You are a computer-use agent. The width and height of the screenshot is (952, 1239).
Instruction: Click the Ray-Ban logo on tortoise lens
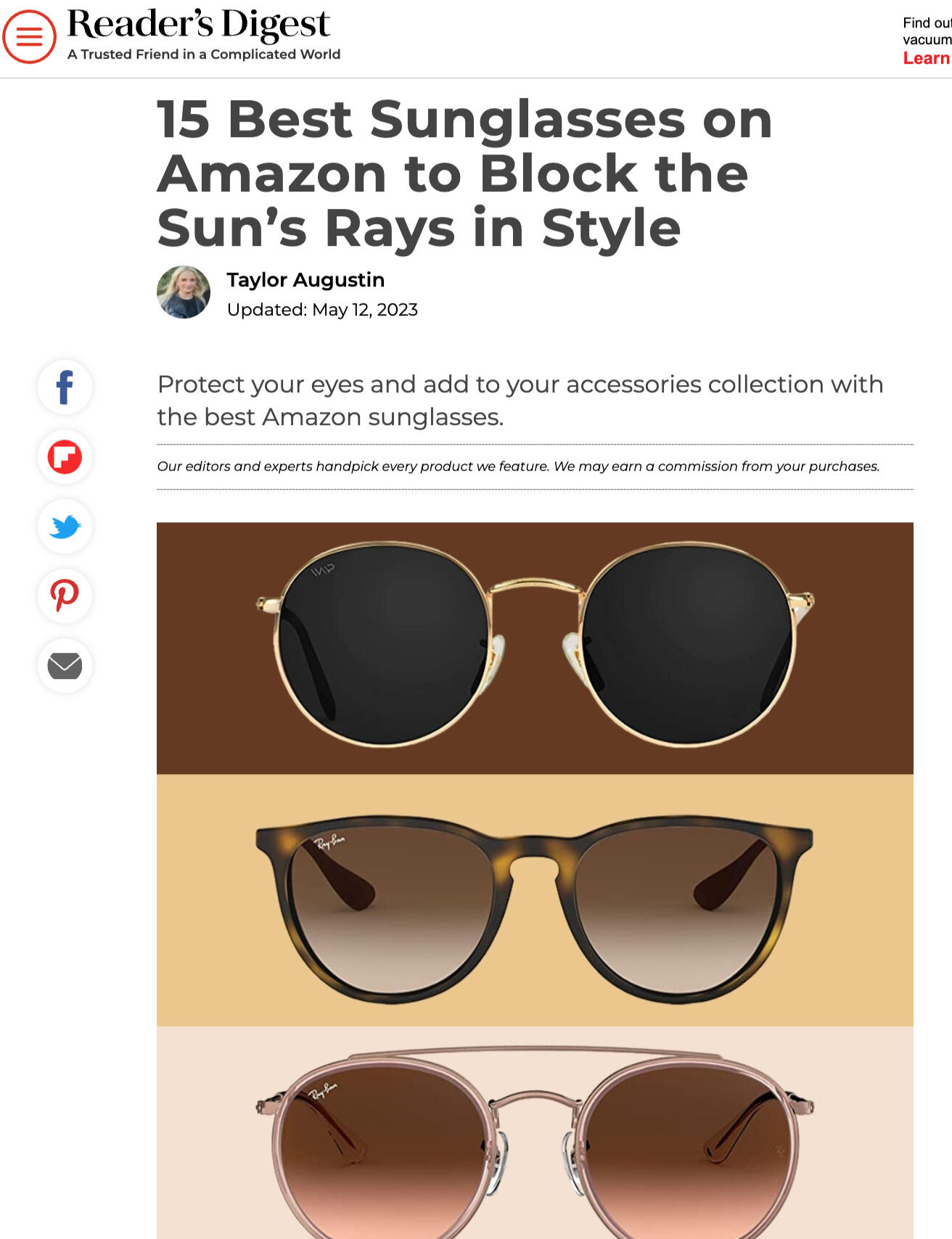click(329, 842)
